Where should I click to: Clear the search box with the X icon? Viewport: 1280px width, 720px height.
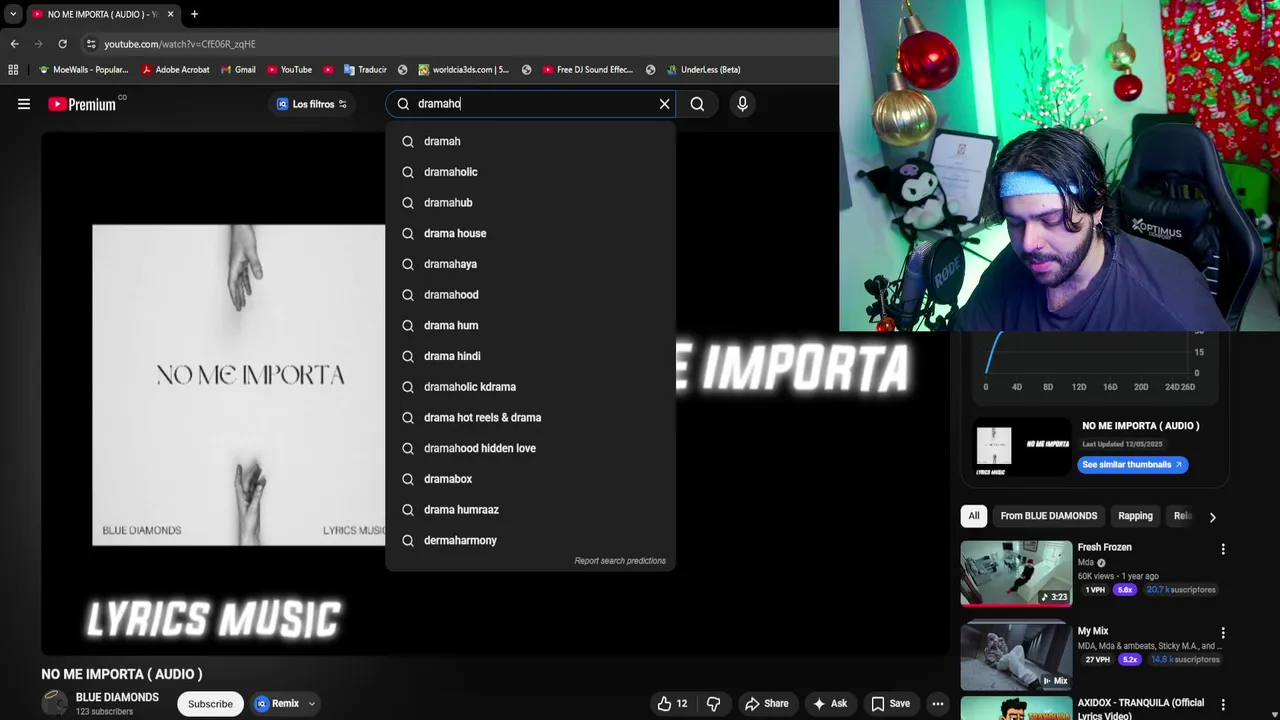[x=664, y=104]
